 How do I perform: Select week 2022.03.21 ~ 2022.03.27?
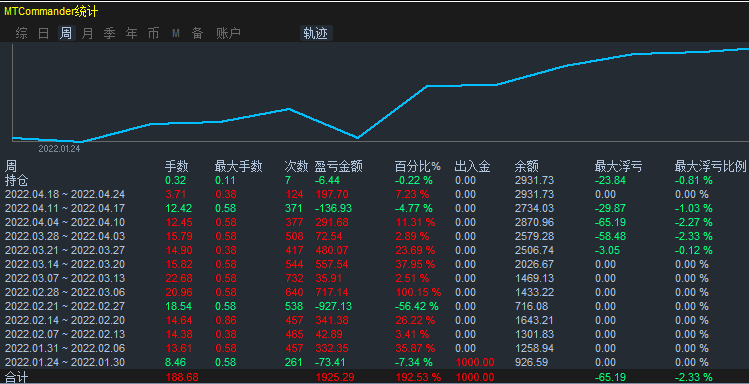[x=65, y=250]
